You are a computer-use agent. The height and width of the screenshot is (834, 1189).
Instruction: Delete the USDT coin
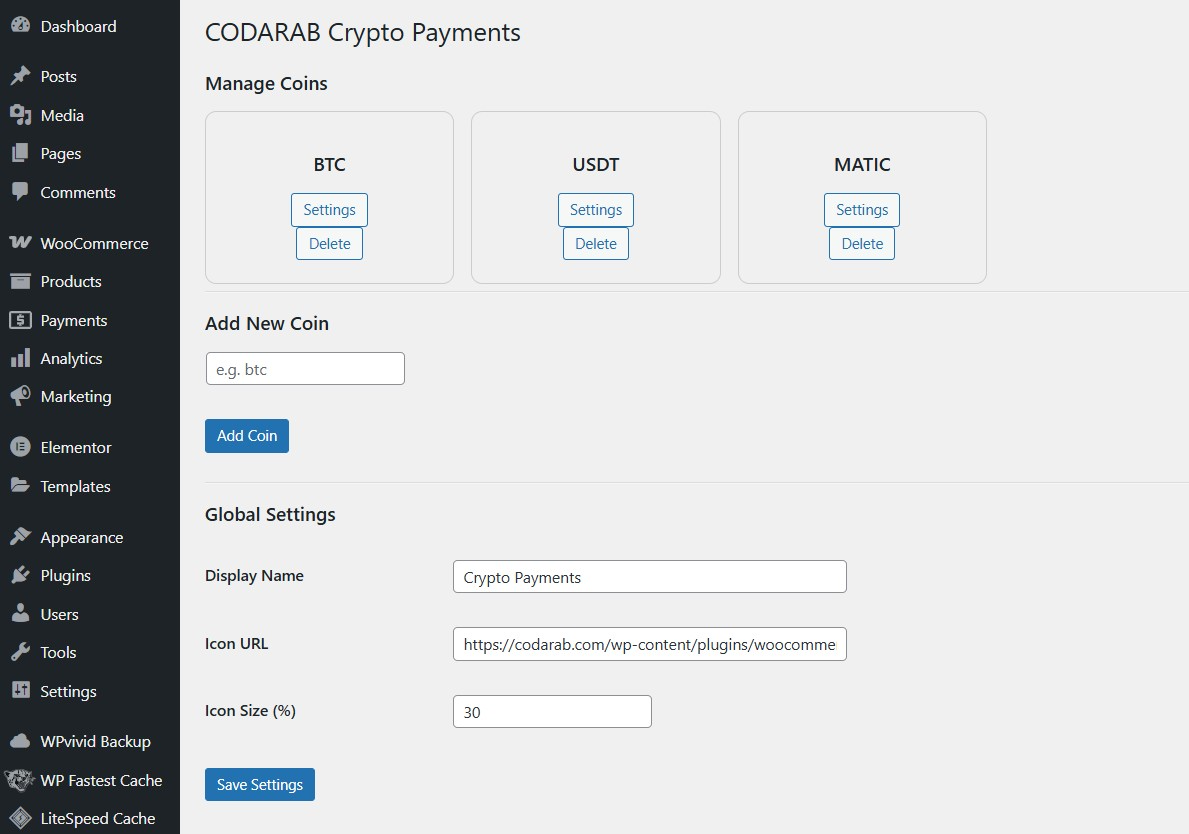click(x=596, y=243)
